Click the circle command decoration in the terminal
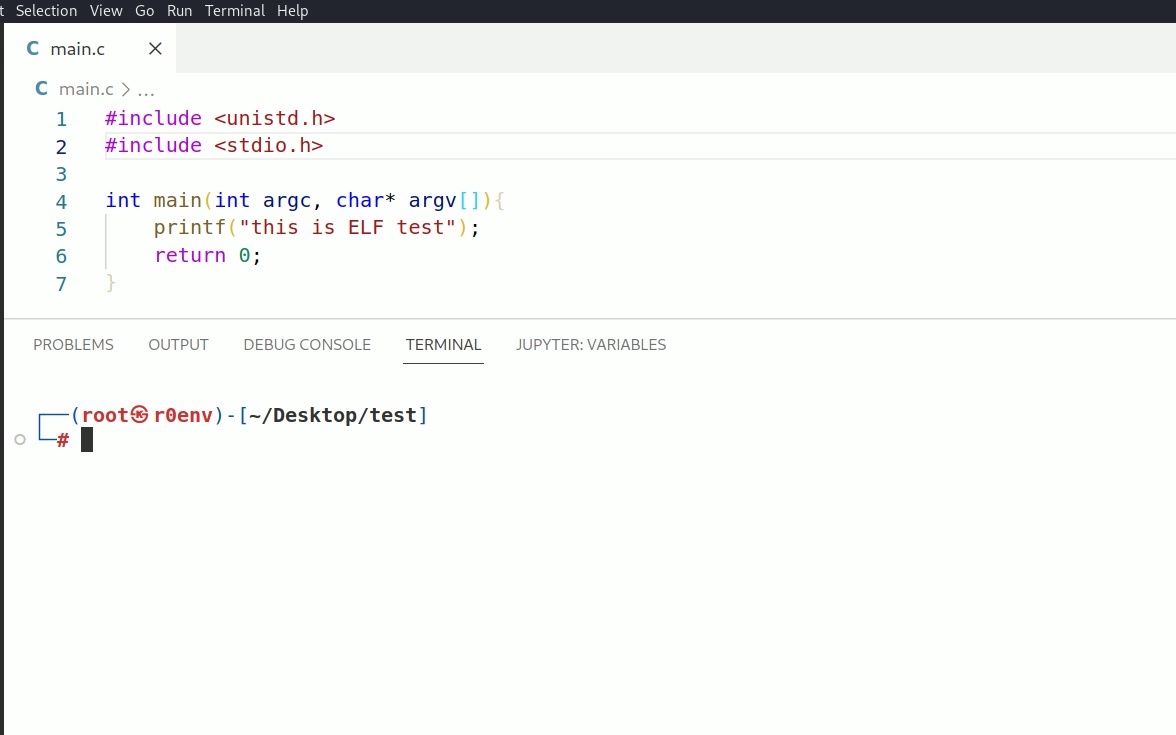The image size is (1176, 735). click(x=20, y=439)
